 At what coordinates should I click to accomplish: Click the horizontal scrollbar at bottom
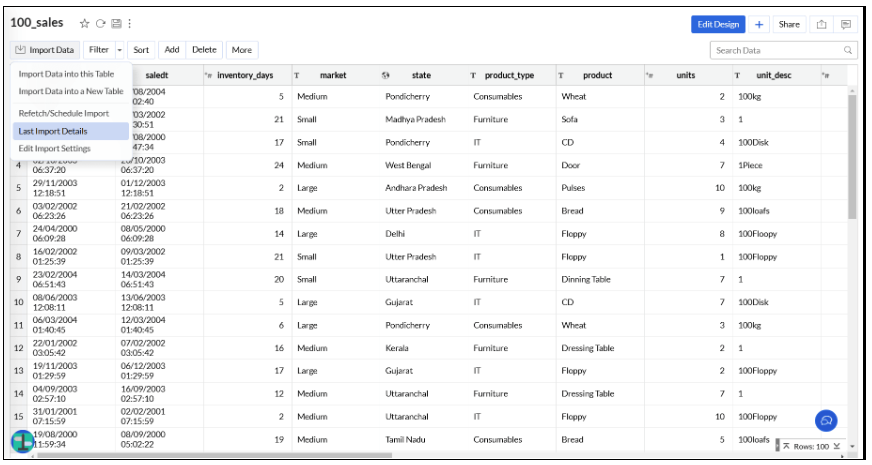click(x=214, y=455)
